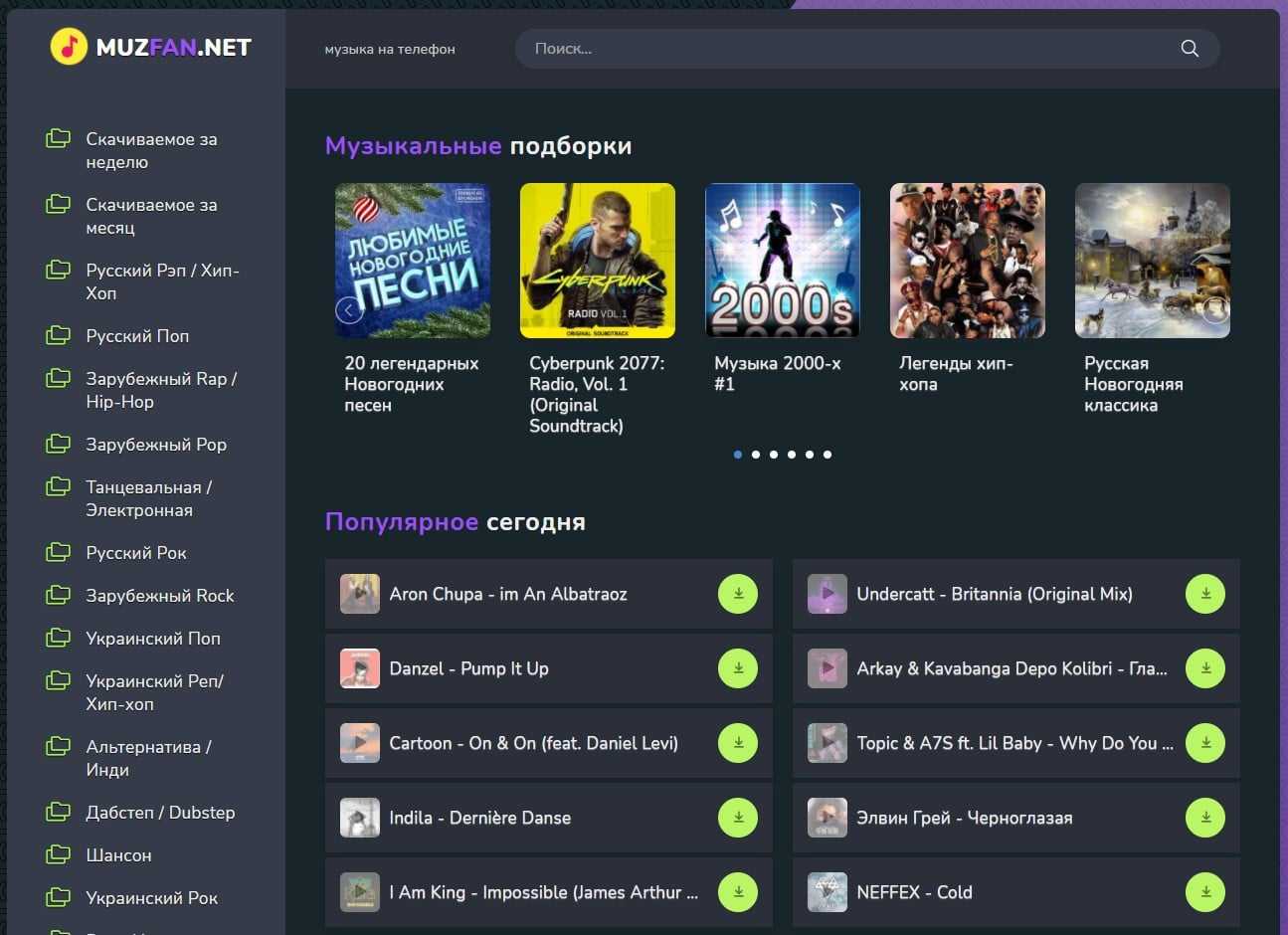Play I Am King - Impossible cover
This screenshot has height=935, width=1288.
coord(360,892)
